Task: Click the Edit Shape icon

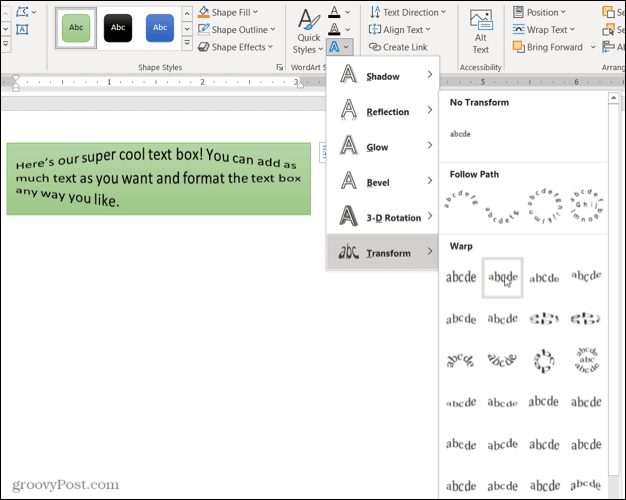Action: (22, 12)
